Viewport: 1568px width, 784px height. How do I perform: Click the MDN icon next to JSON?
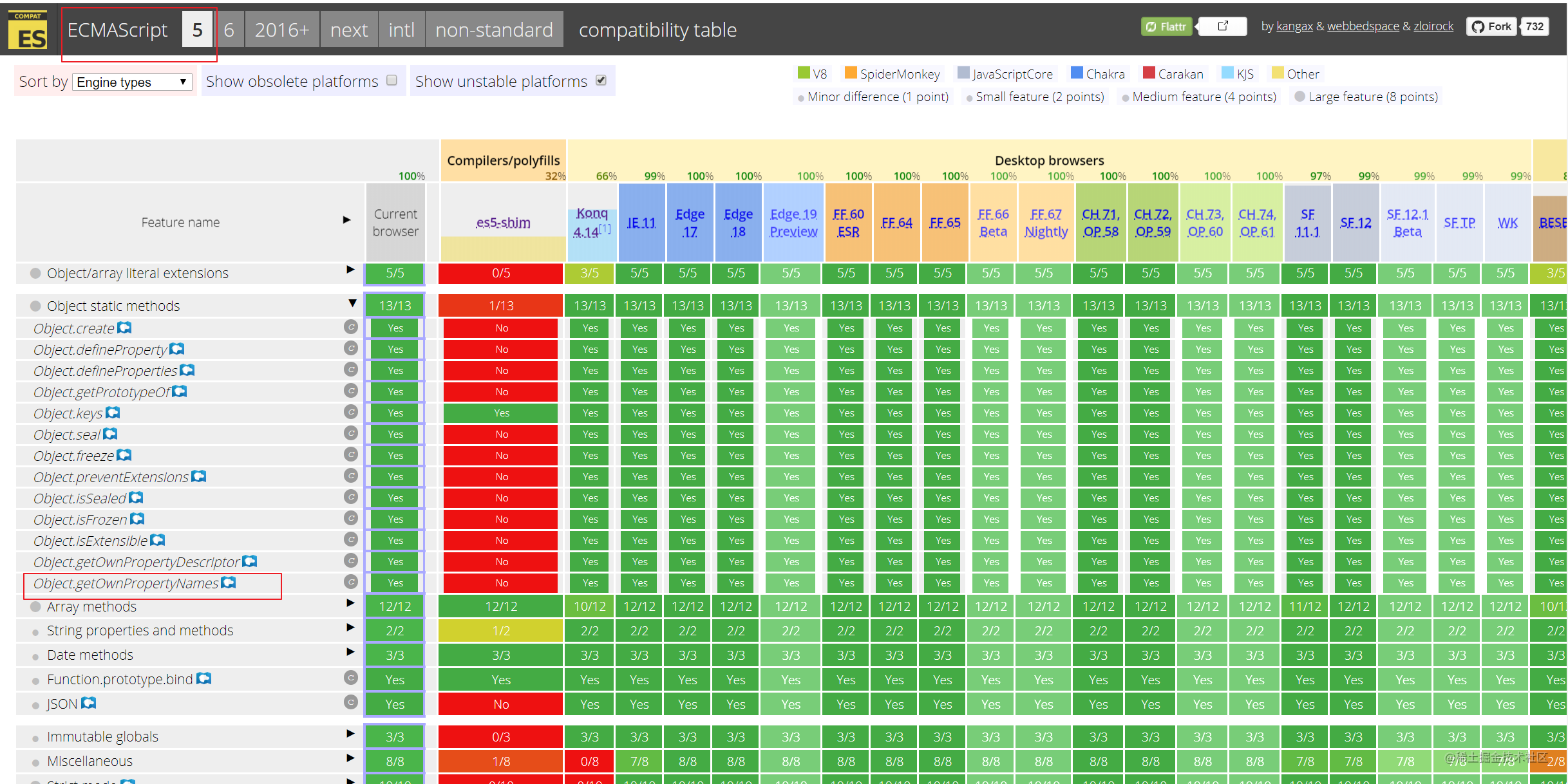[88, 703]
